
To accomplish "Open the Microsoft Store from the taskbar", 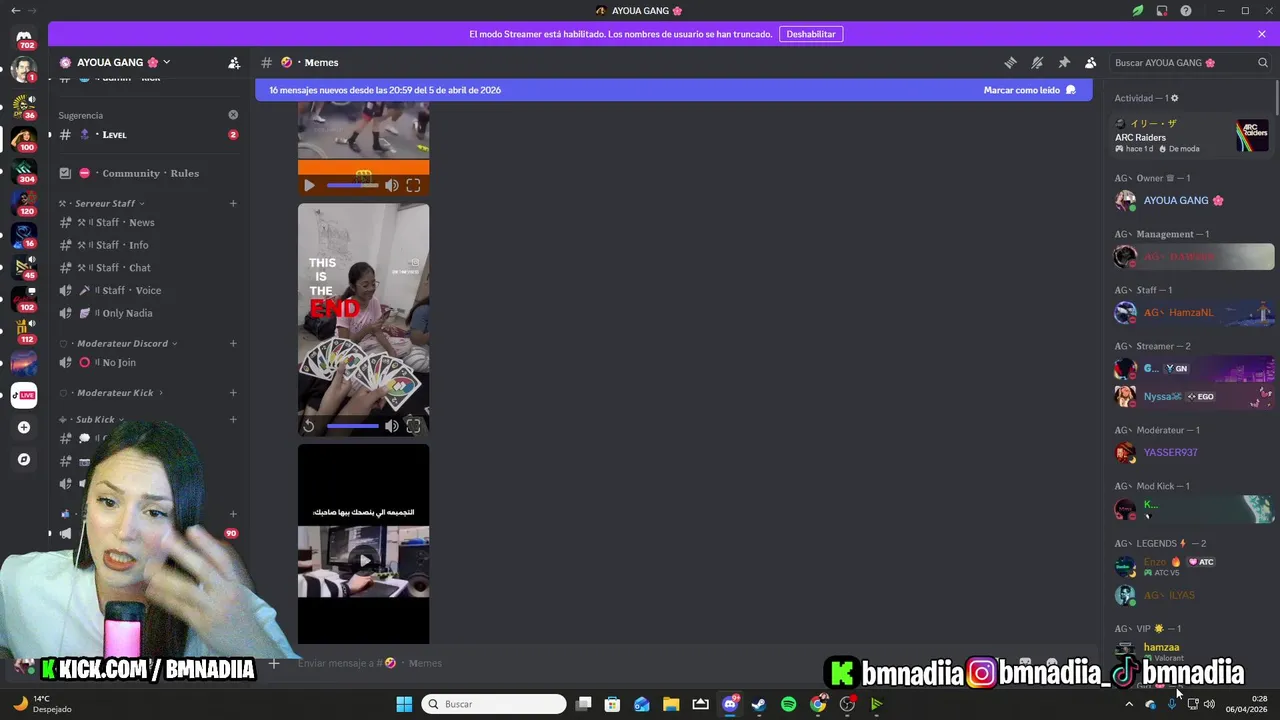I will pos(612,704).
